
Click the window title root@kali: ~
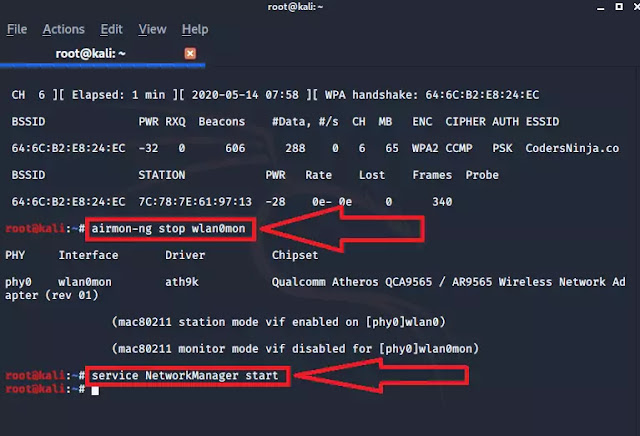pos(295,7)
